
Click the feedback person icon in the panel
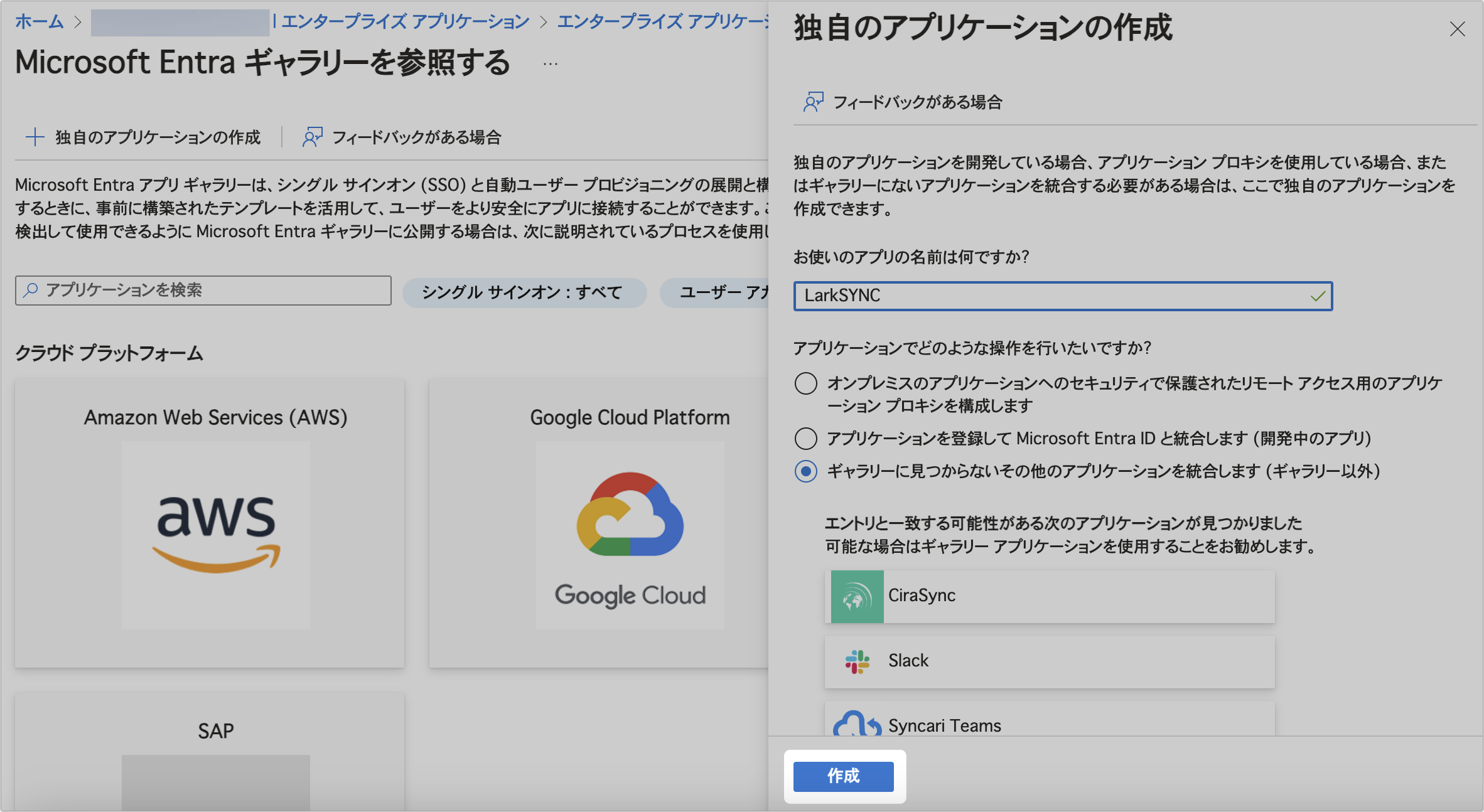813,101
